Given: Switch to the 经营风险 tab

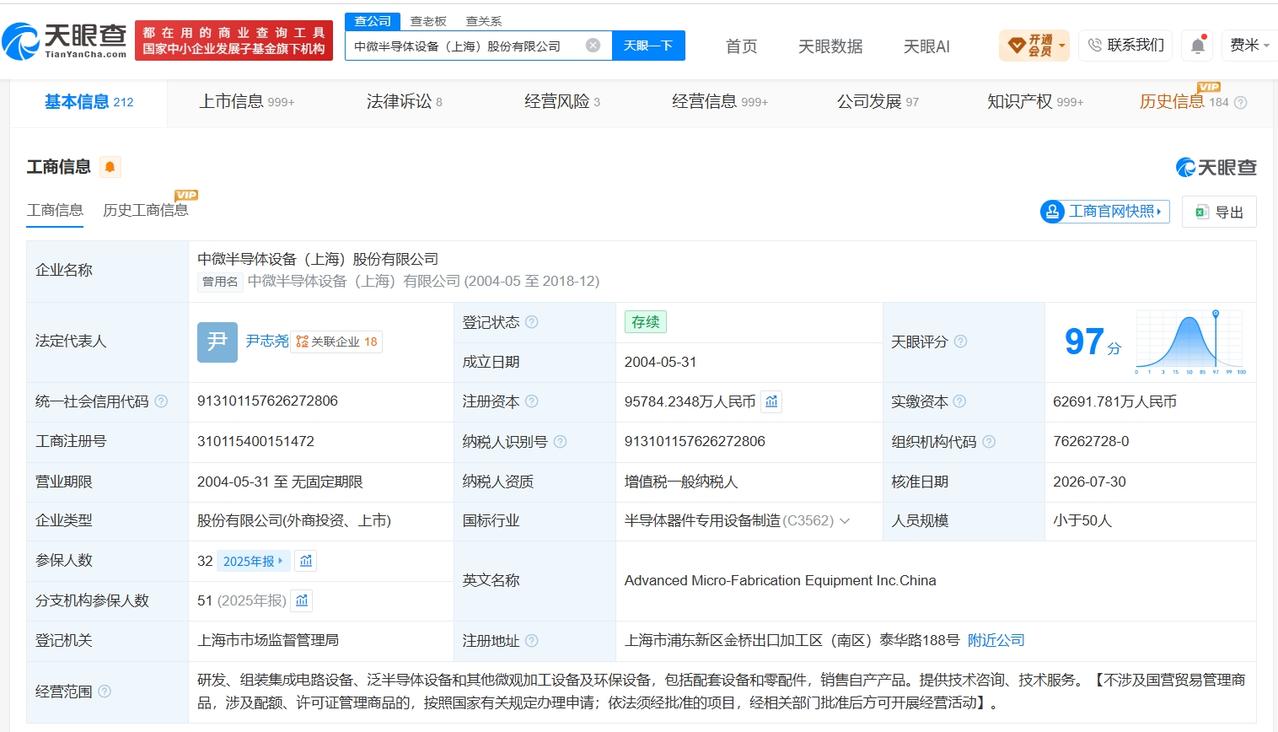Looking at the screenshot, I should (562, 102).
